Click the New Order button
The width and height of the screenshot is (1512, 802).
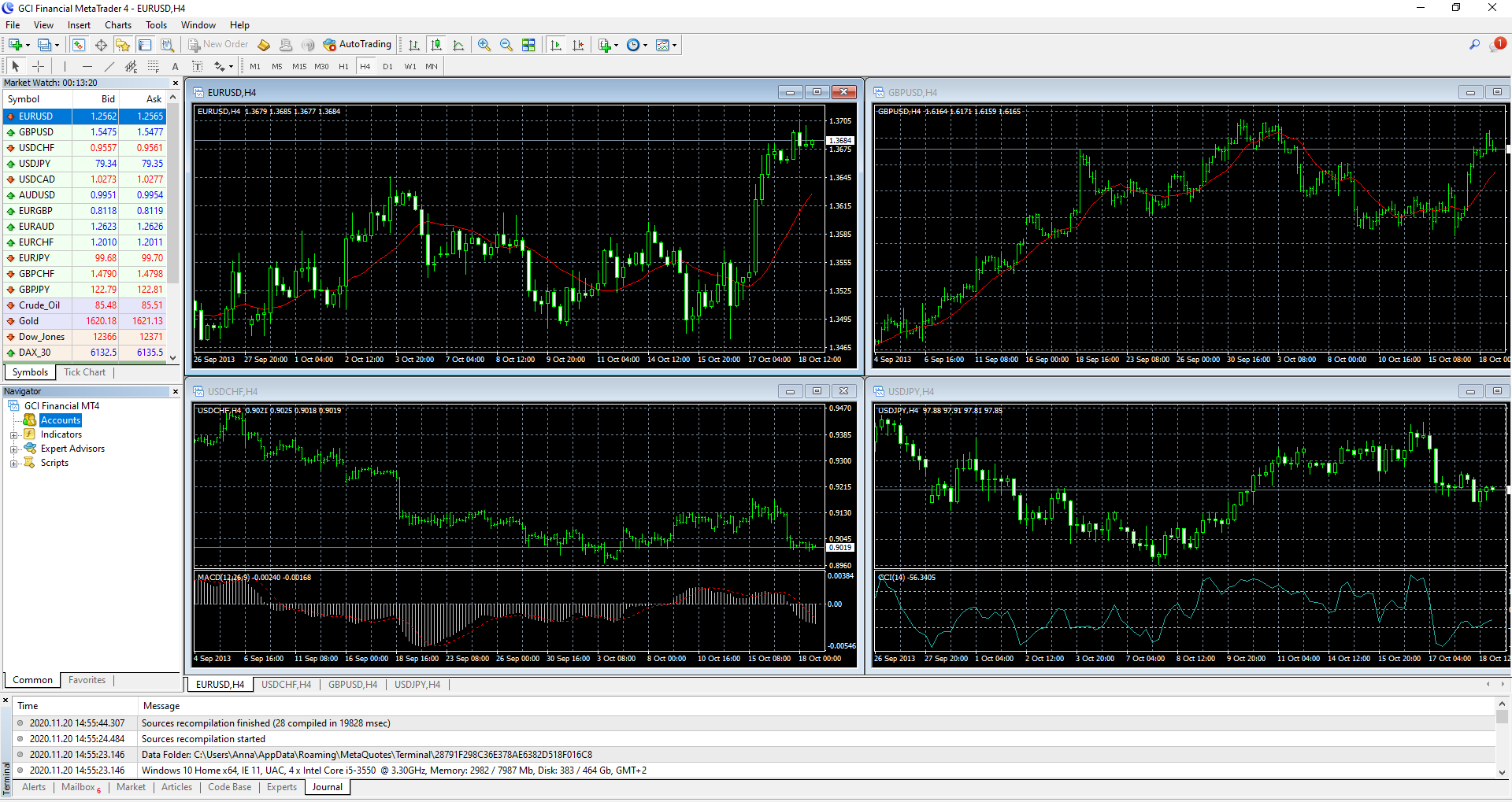point(218,45)
